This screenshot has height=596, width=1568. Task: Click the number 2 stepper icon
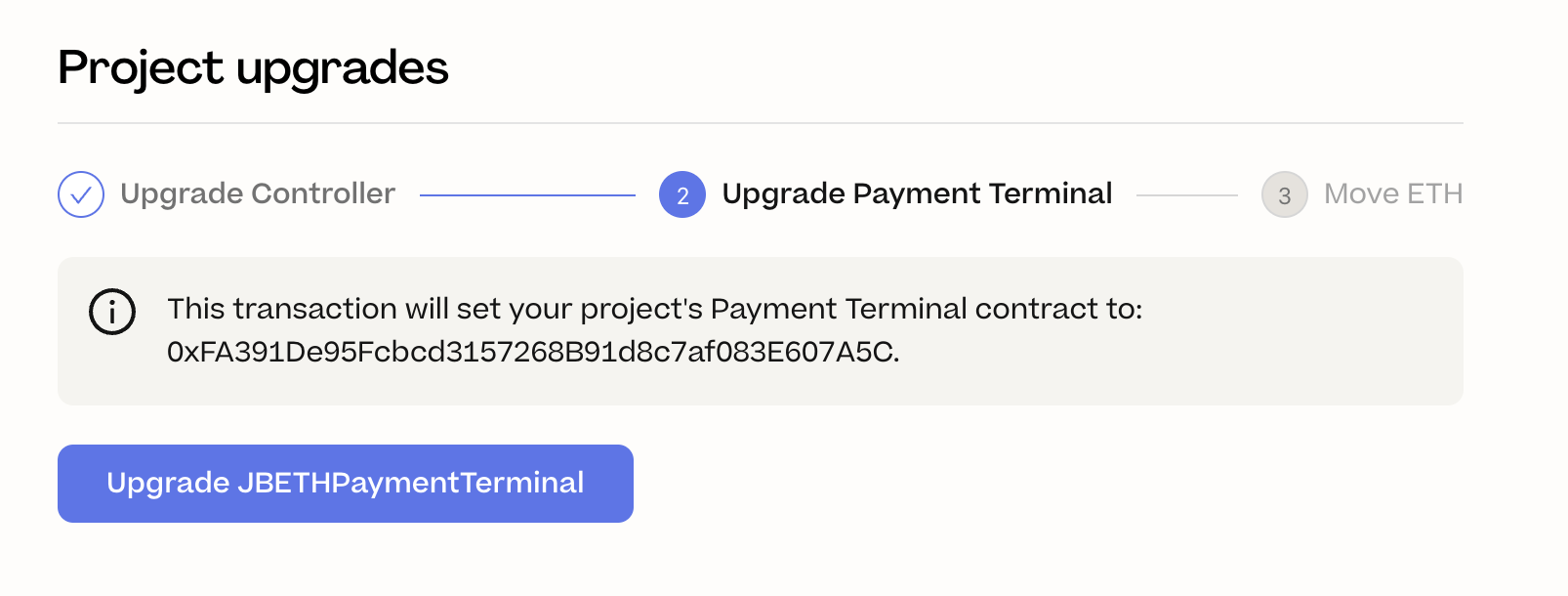point(682,194)
